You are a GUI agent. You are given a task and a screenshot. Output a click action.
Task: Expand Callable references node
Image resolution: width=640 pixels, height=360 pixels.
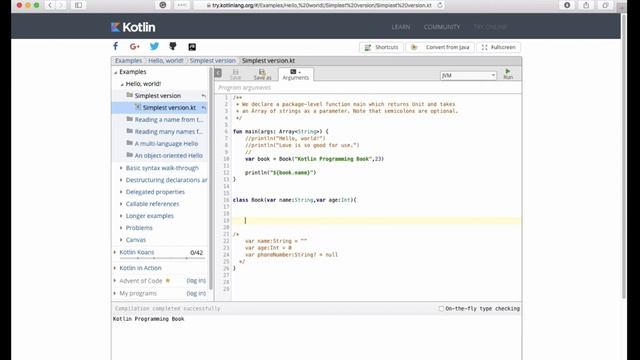coord(121,203)
